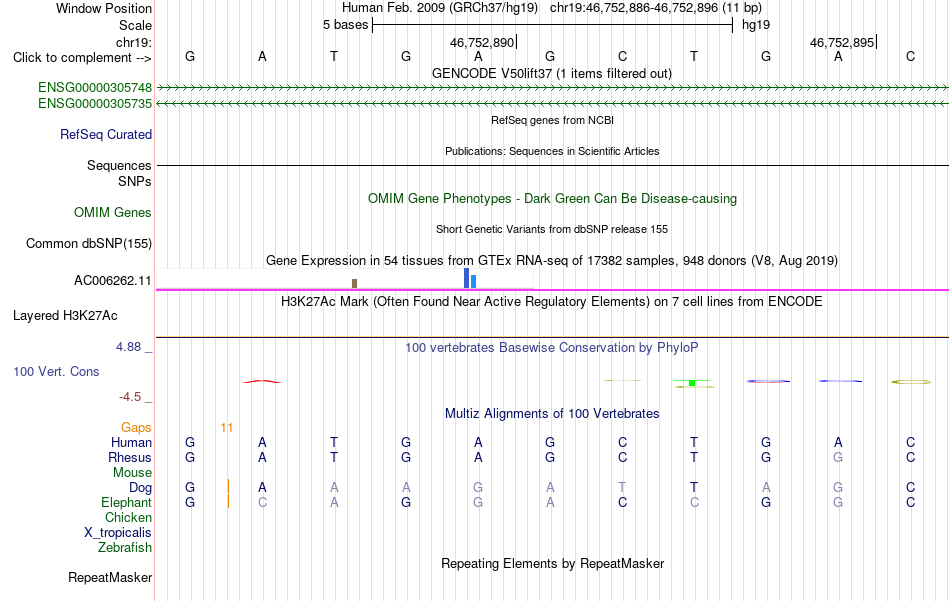Click coordinate marker 46,752,890
The image size is (950, 601).
tap(482, 42)
